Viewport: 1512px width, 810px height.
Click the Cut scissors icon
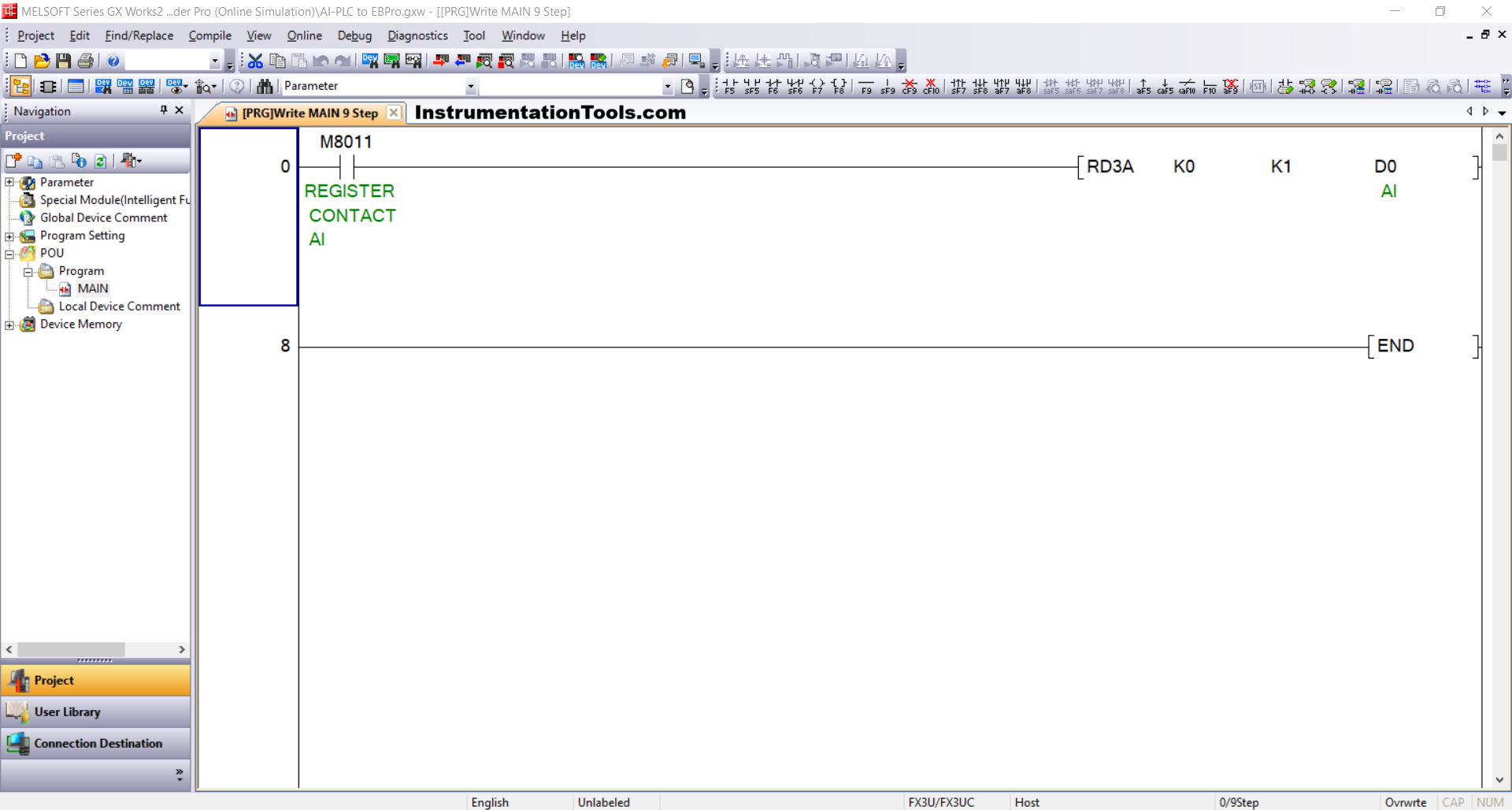(255, 61)
